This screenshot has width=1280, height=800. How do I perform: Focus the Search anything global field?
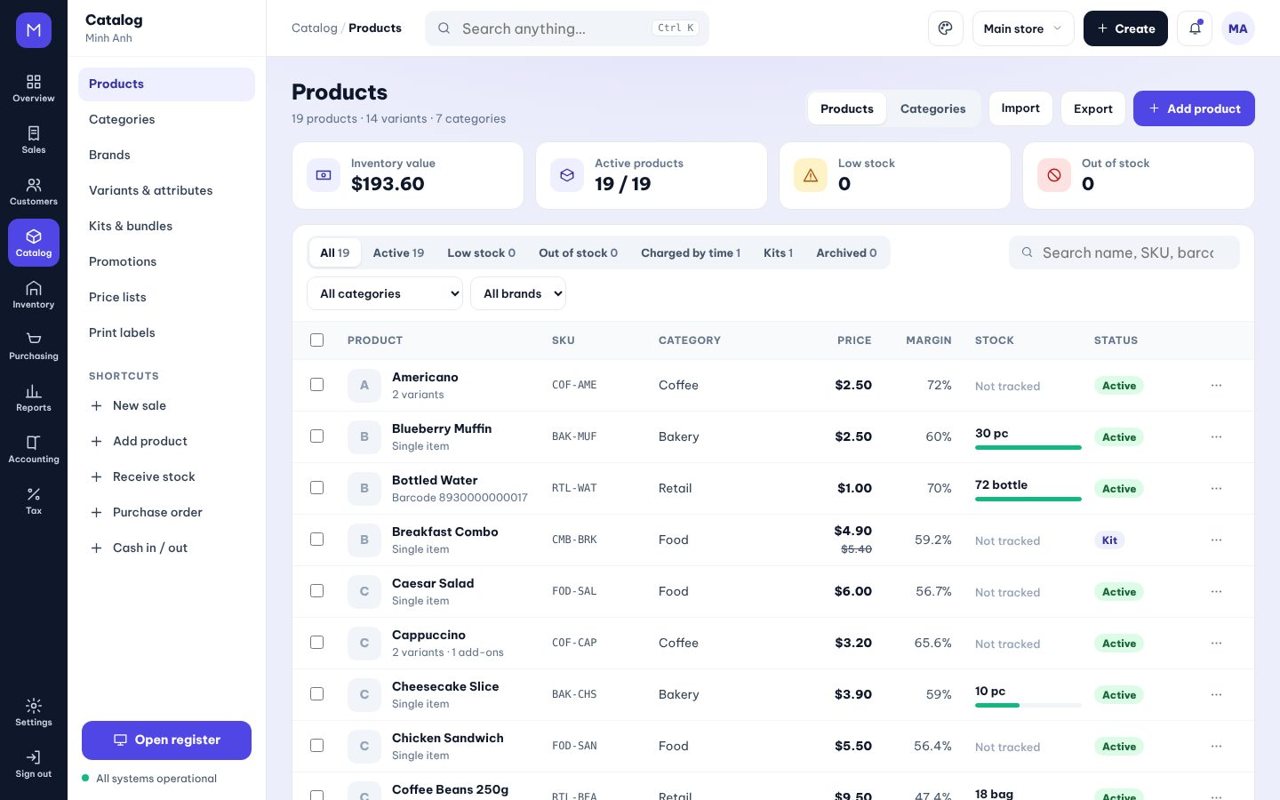[567, 28]
